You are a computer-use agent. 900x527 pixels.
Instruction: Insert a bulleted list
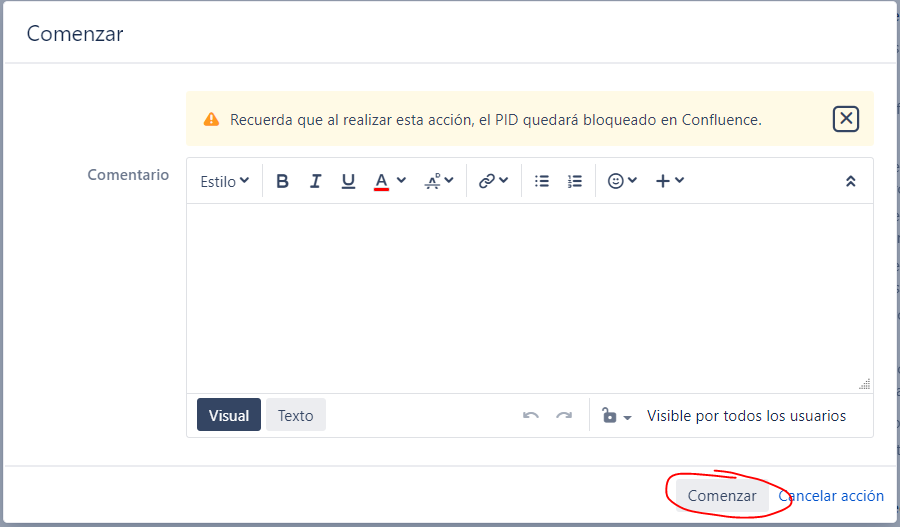(542, 181)
